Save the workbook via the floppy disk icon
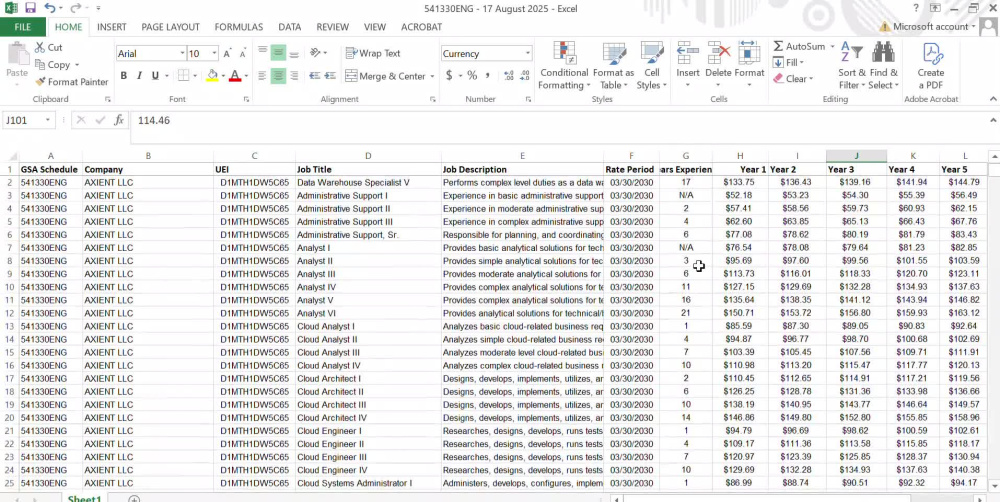Viewport: 1000px width, 502px height. [x=30, y=8]
